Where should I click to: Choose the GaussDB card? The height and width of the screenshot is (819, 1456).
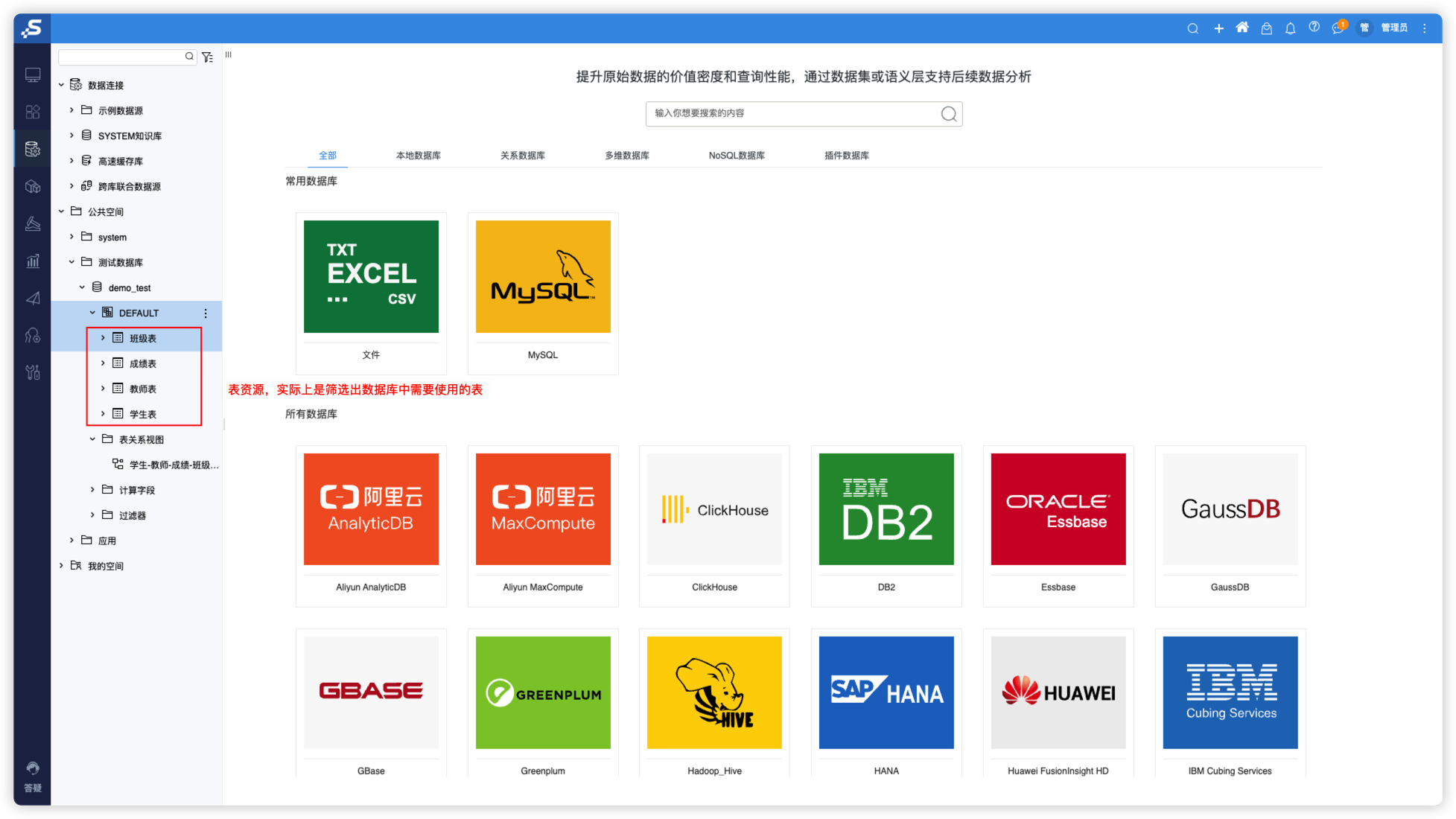tap(1230, 526)
